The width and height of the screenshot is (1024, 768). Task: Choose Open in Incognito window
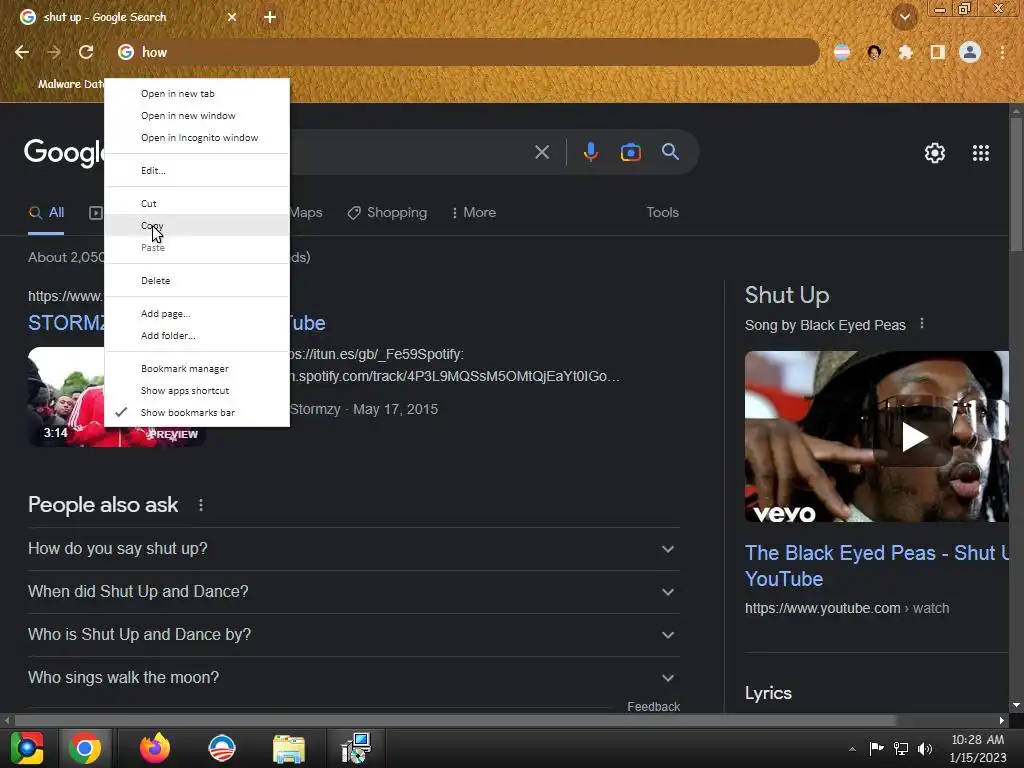click(197, 138)
